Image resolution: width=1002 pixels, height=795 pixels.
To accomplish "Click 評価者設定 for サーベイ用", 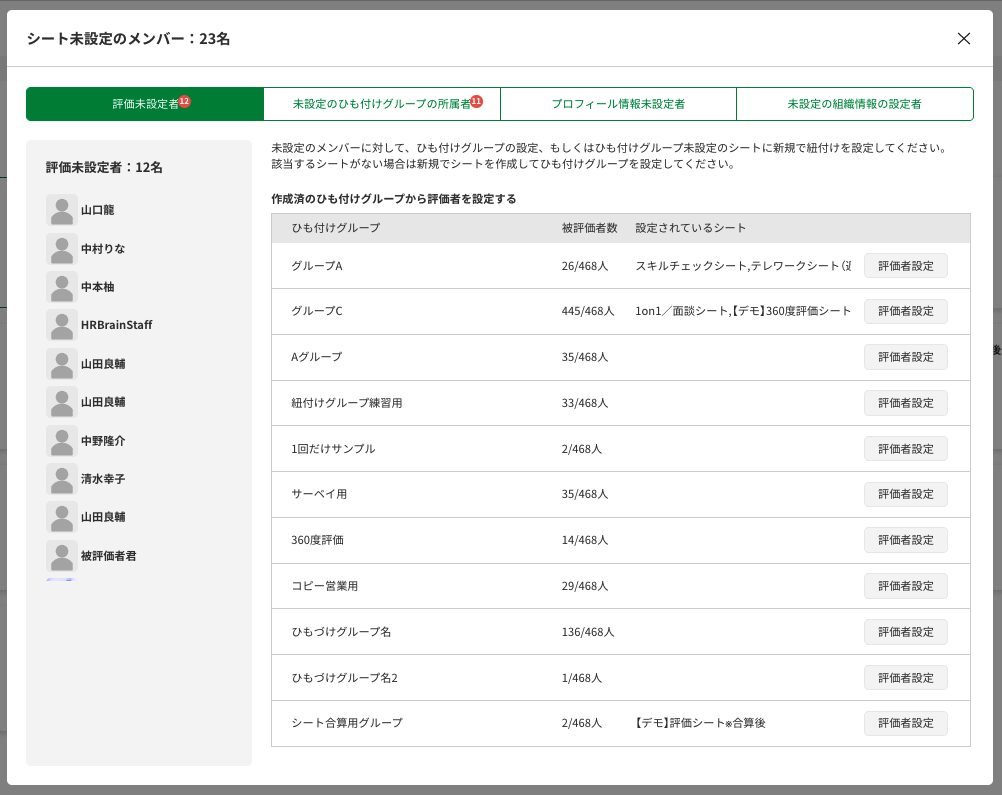I will pyautogui.click(x=905, y=494).
